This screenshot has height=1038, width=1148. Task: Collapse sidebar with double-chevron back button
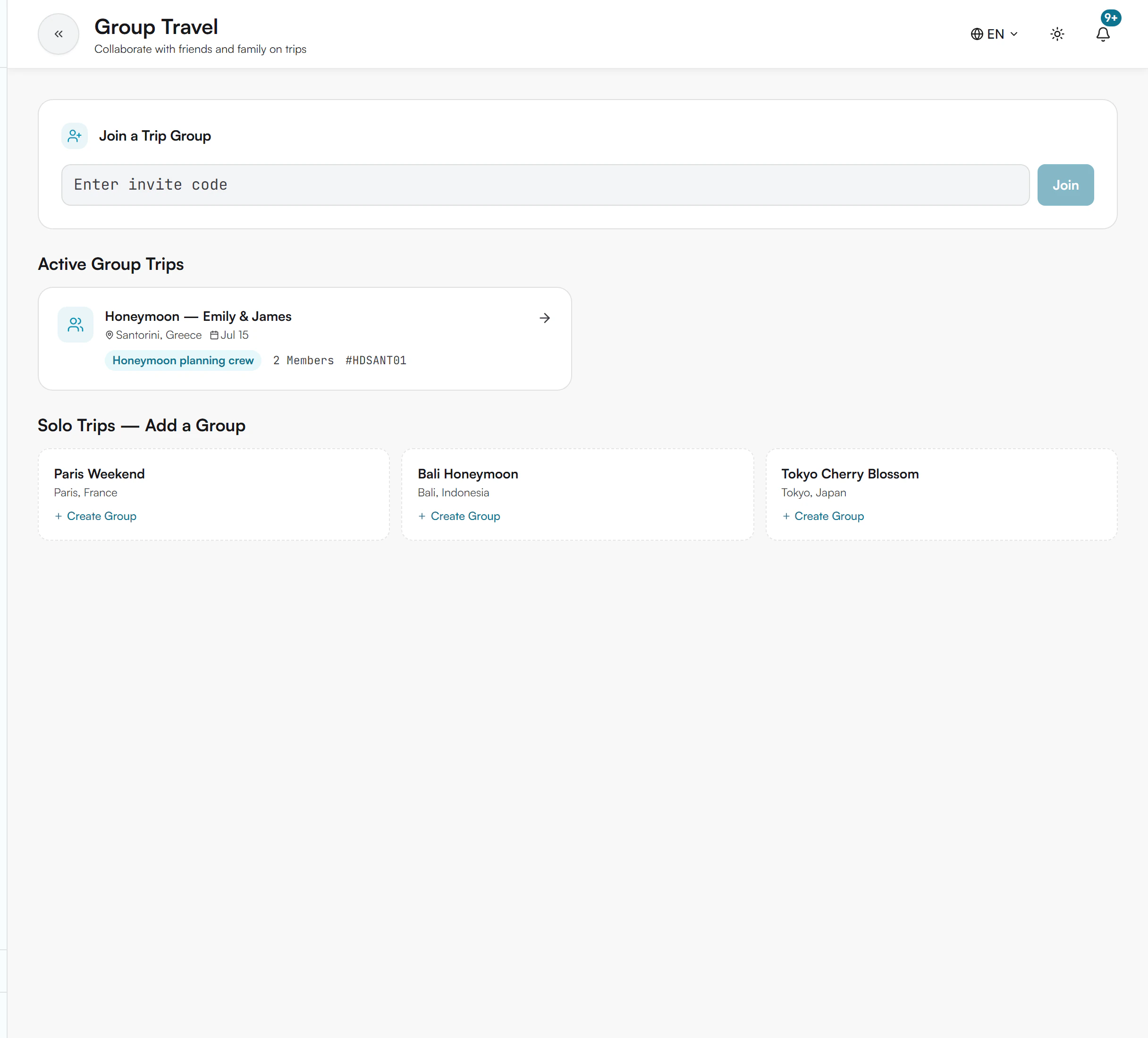point(59,34)
